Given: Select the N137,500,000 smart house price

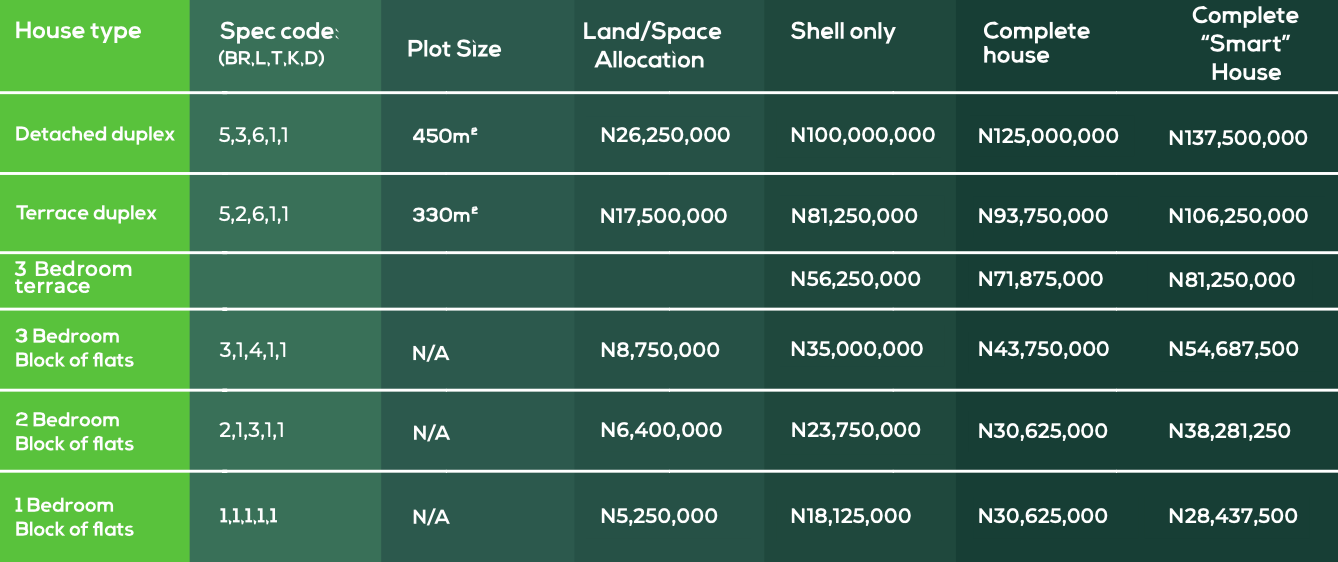Looking at the screenshot, I should pos(1237,139).
